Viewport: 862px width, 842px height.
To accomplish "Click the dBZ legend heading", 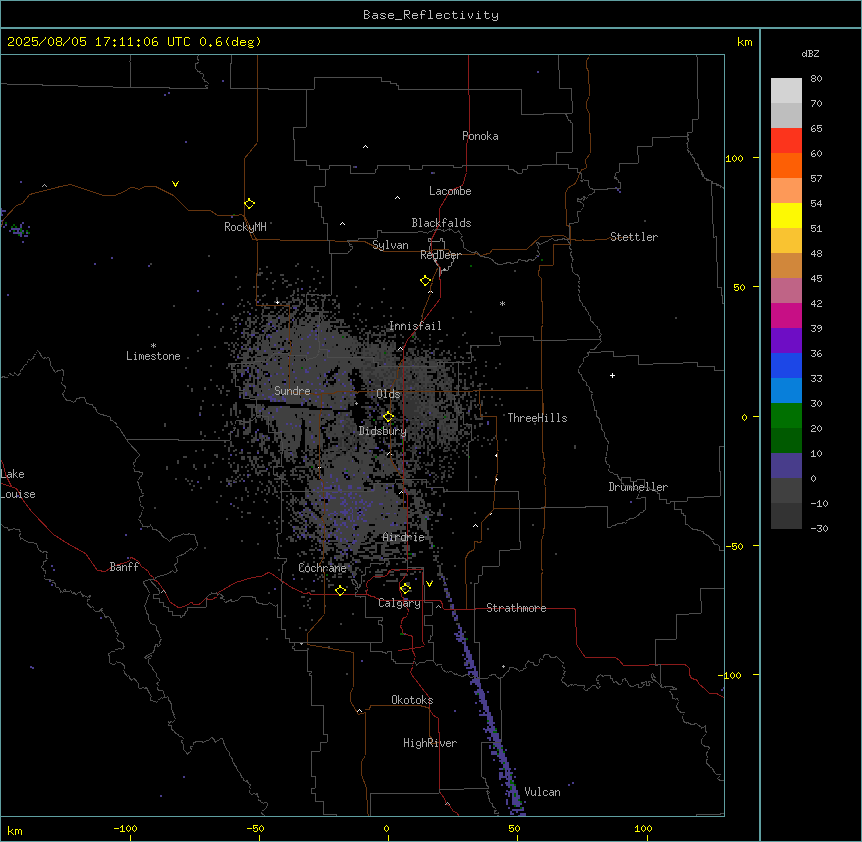I will (x=810, y=53).
